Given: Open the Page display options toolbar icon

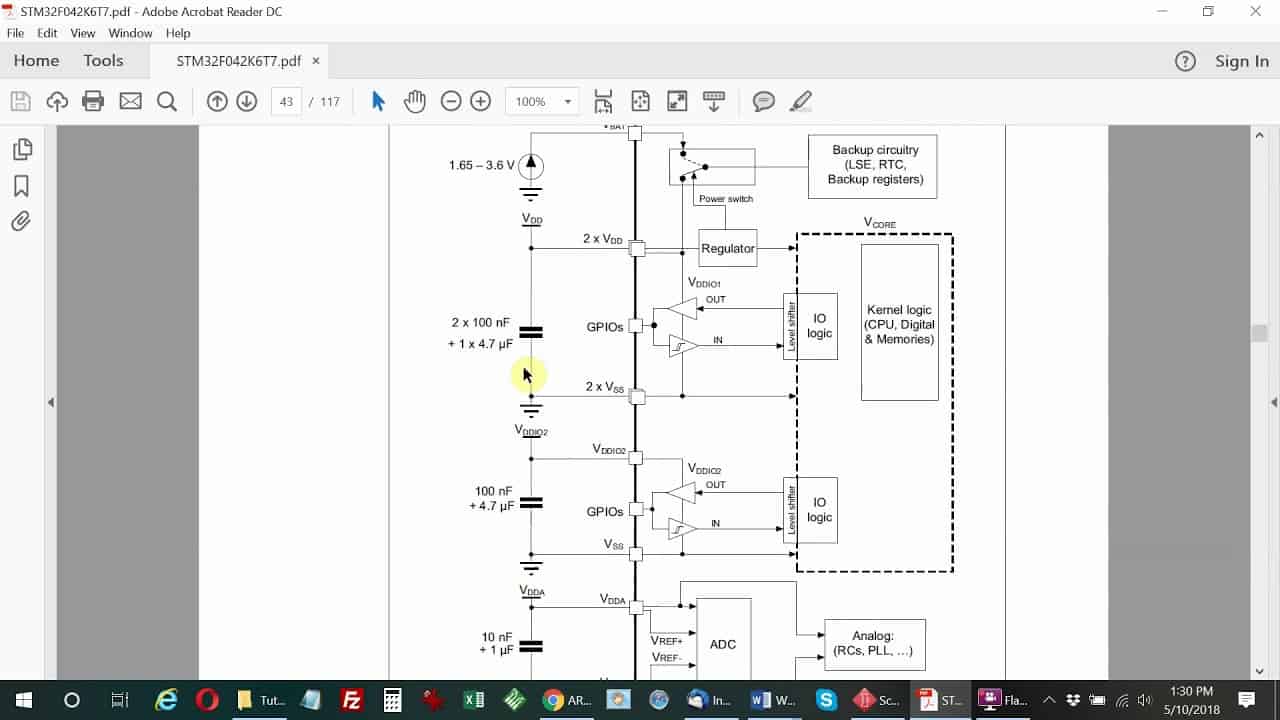Looking at the screenshot, I should pos(714,101).
